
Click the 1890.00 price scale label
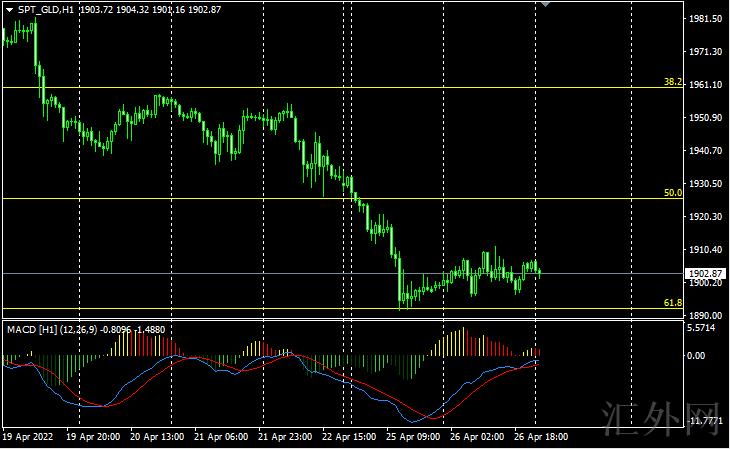point(706,316)
